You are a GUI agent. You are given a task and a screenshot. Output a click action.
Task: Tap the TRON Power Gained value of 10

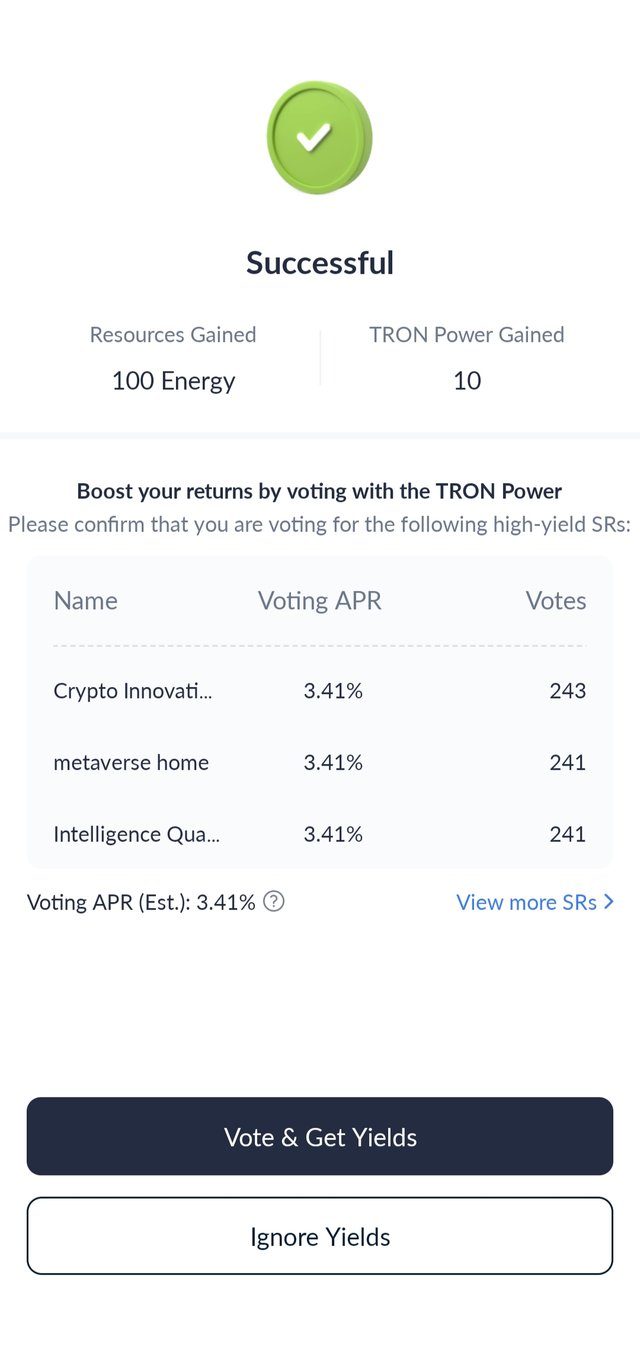point(467,381)
